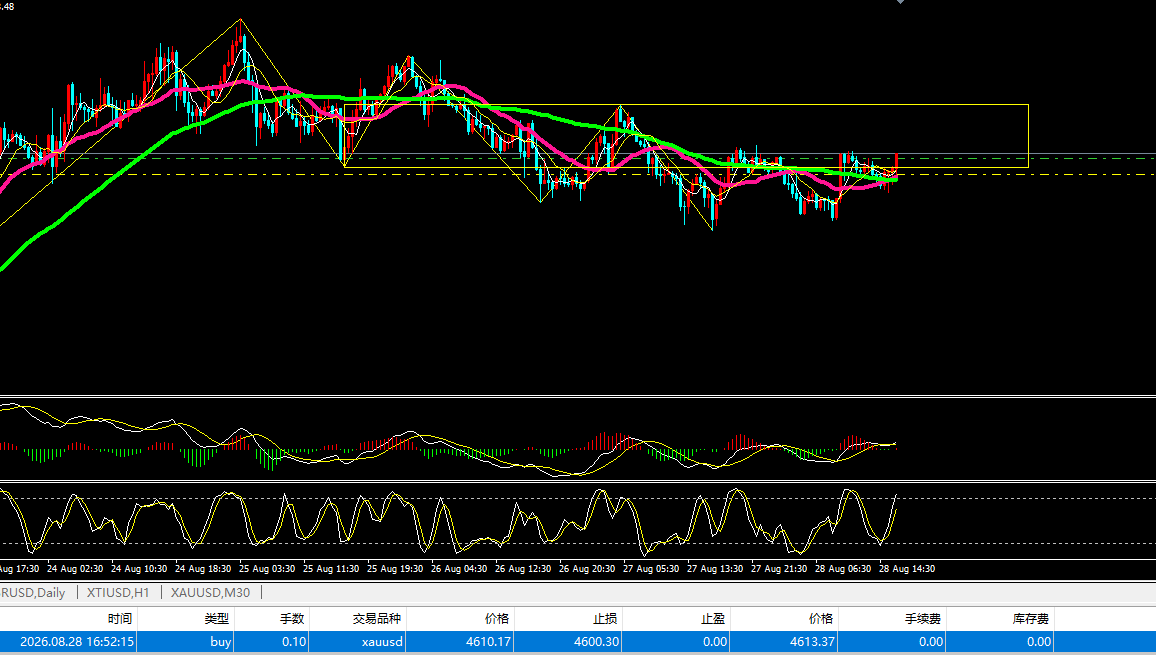Viewport: 1156px width, 655px height.
Task: Click the 'buy' type cell in the order row
Action: pyautogui.click(x=220, y=642)
